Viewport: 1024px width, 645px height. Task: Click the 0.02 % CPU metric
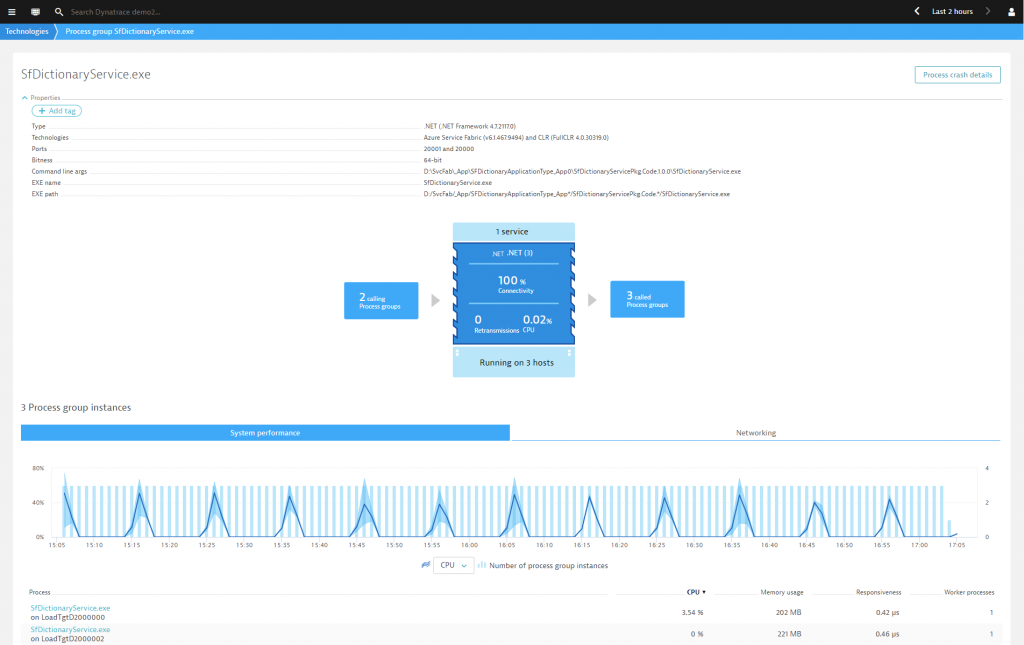click(x=537, y=323)
